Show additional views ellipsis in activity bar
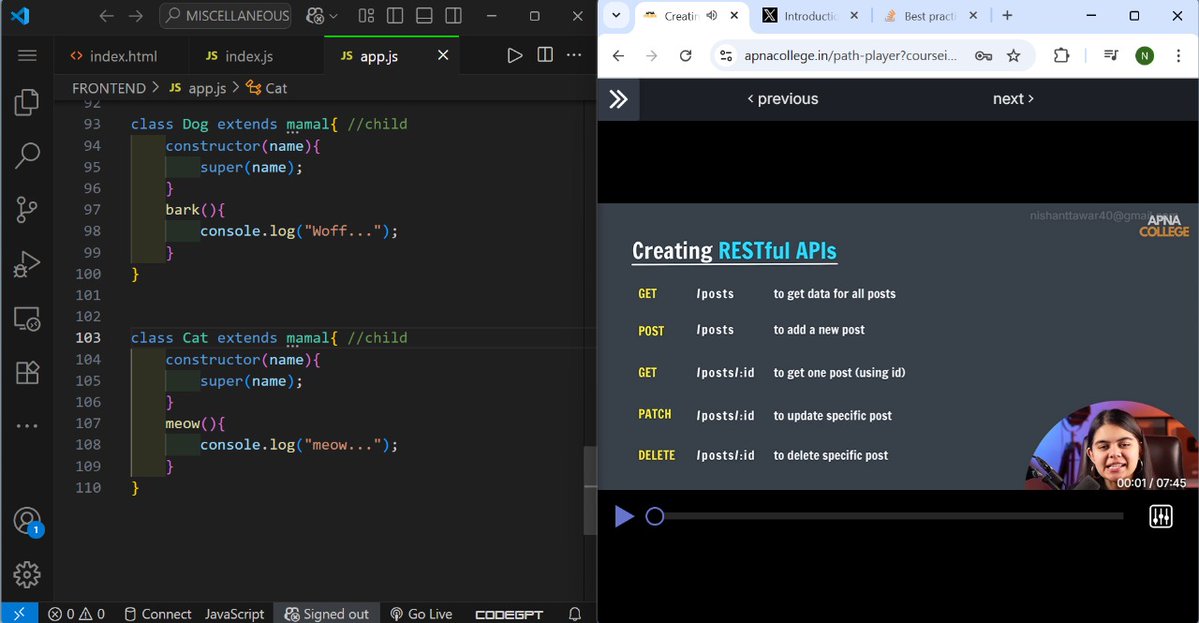The height and width of the screenshot is (623, 1199). (27, 426)
